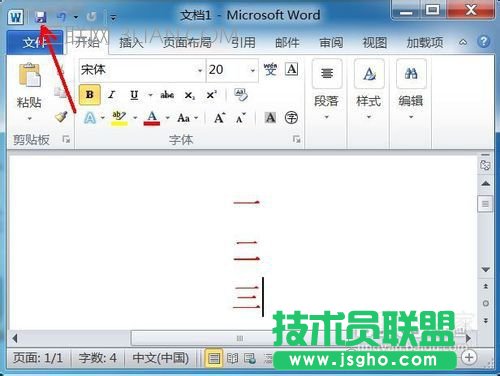Switch to the 邮件 Mailings tab
This screenshot has height=376, width=500.
287,42
